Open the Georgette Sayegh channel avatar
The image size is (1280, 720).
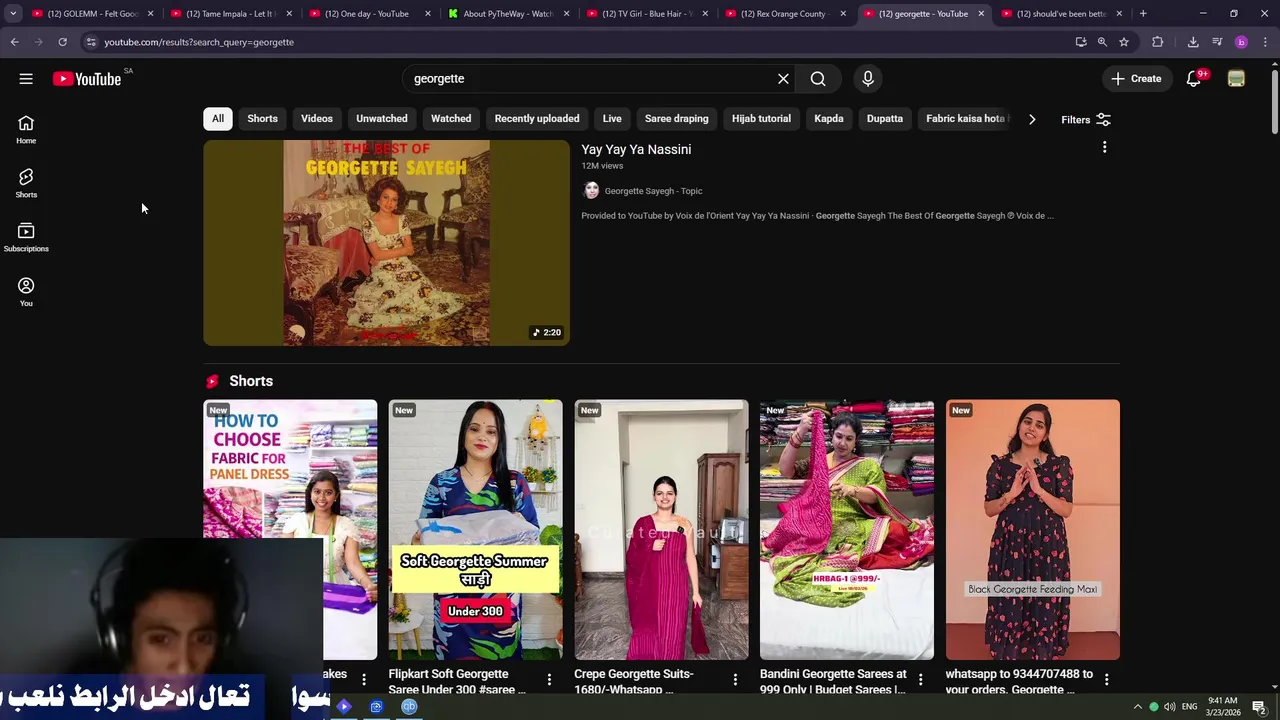(x=591, y=191)
